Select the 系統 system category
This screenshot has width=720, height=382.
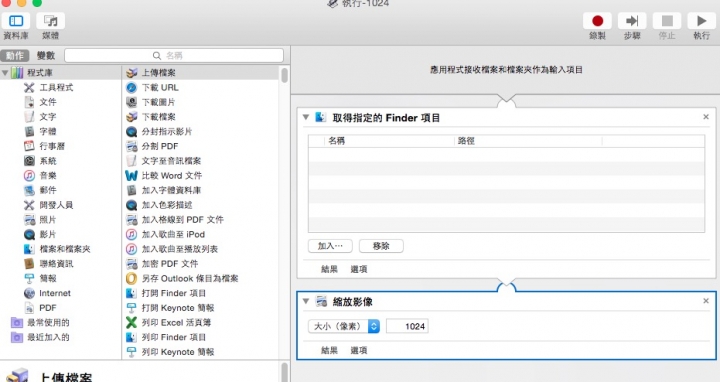(x=48, y=161)
